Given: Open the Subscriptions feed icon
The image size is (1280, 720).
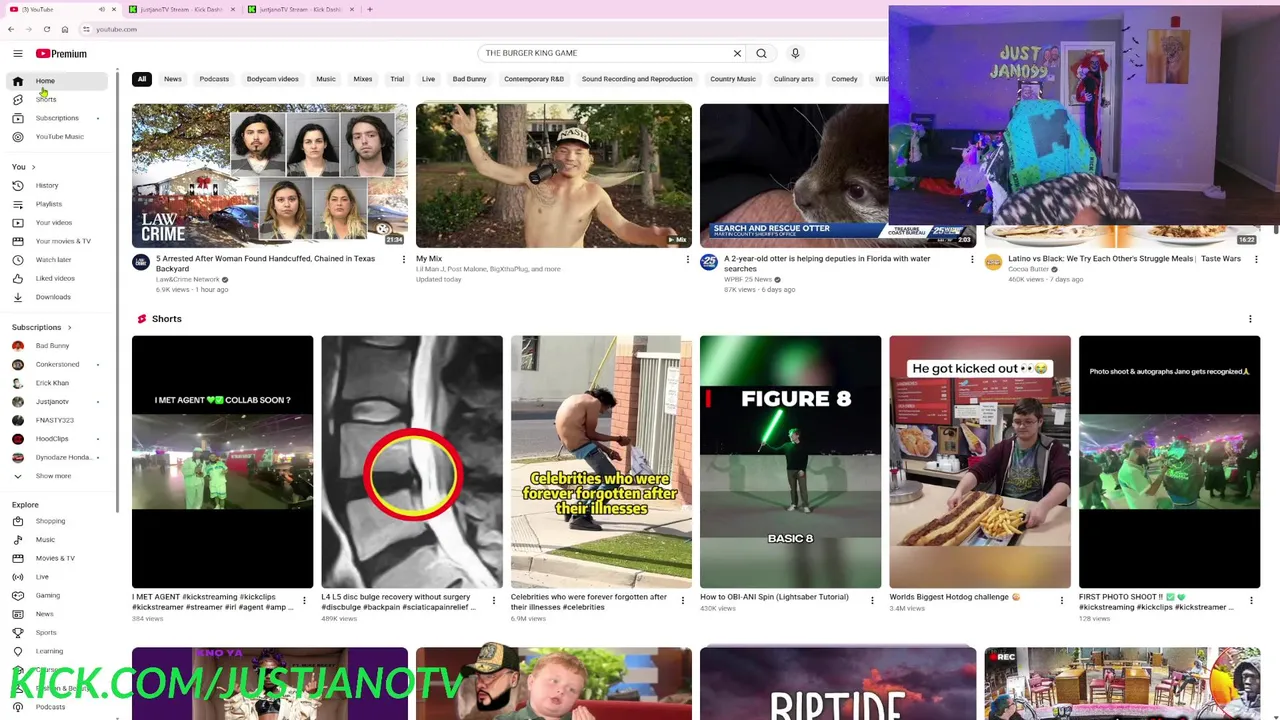Looking at the screenshot, I should click(x=17, y=118).
